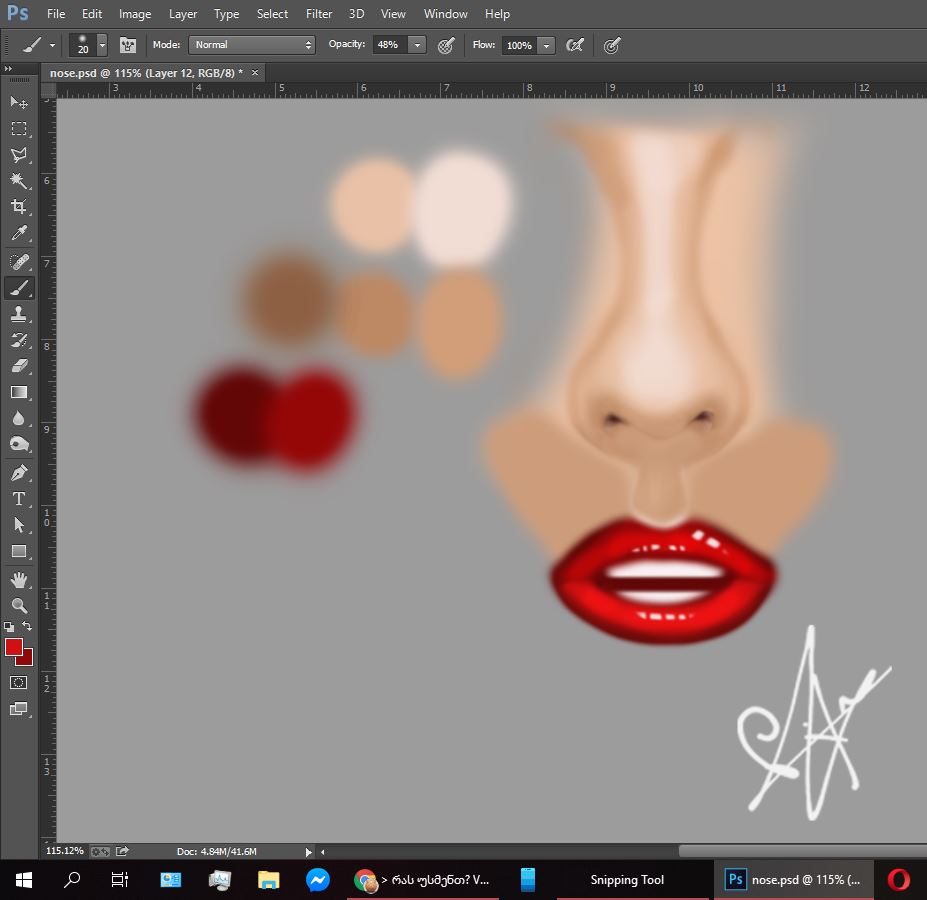The width and height of the screenshot is (927, 900).
Task: Open the blending Mode dropdown
Action: pos(252,45)
